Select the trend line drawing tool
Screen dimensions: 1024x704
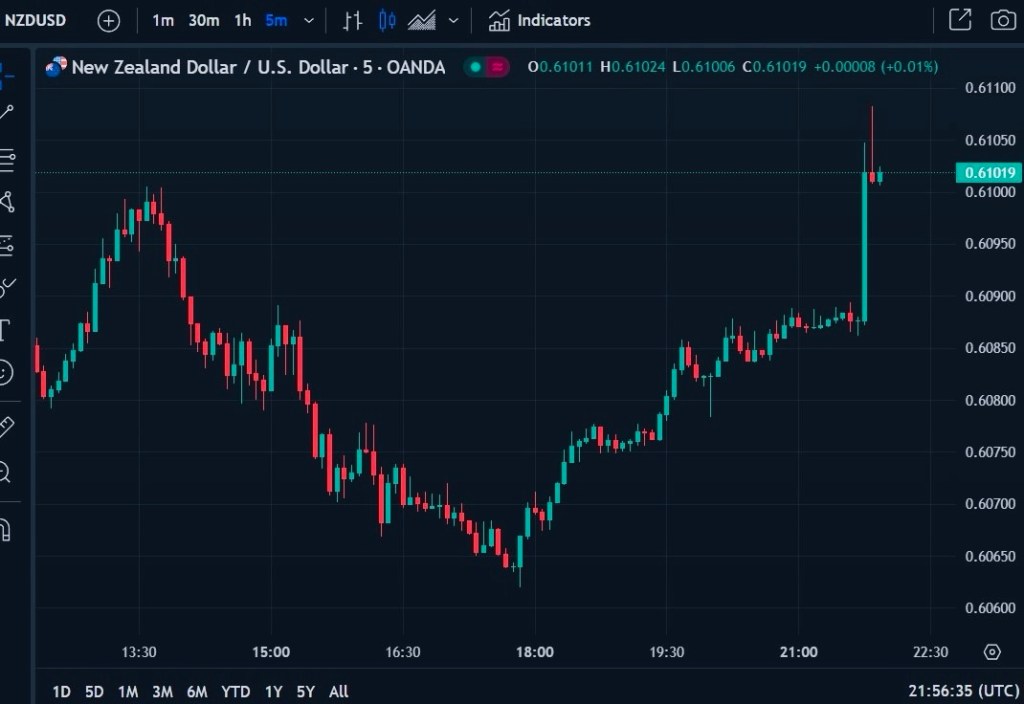(7, 113)
